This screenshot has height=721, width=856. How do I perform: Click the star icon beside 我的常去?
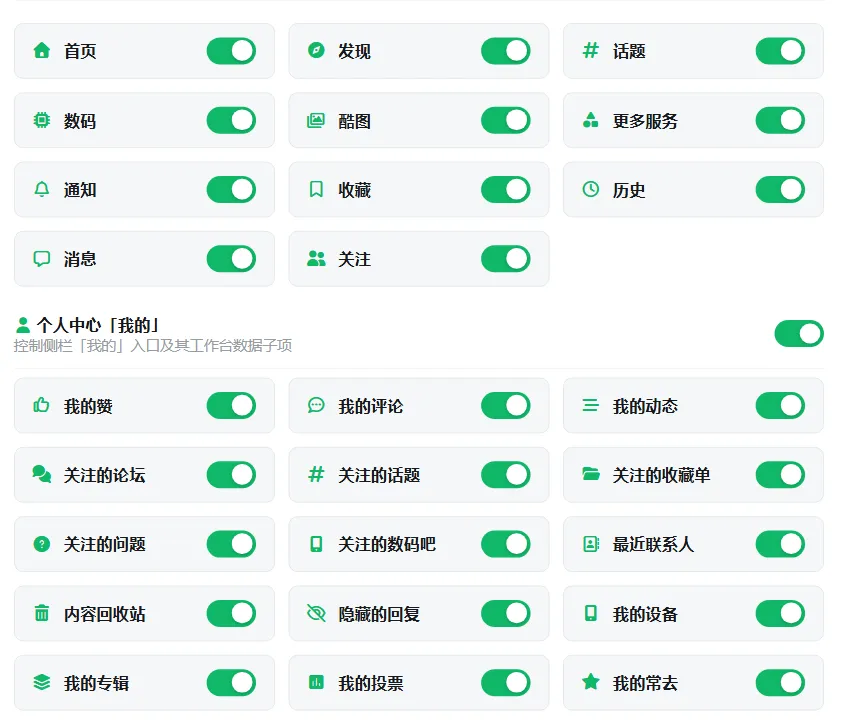click(x=591, y=682)
